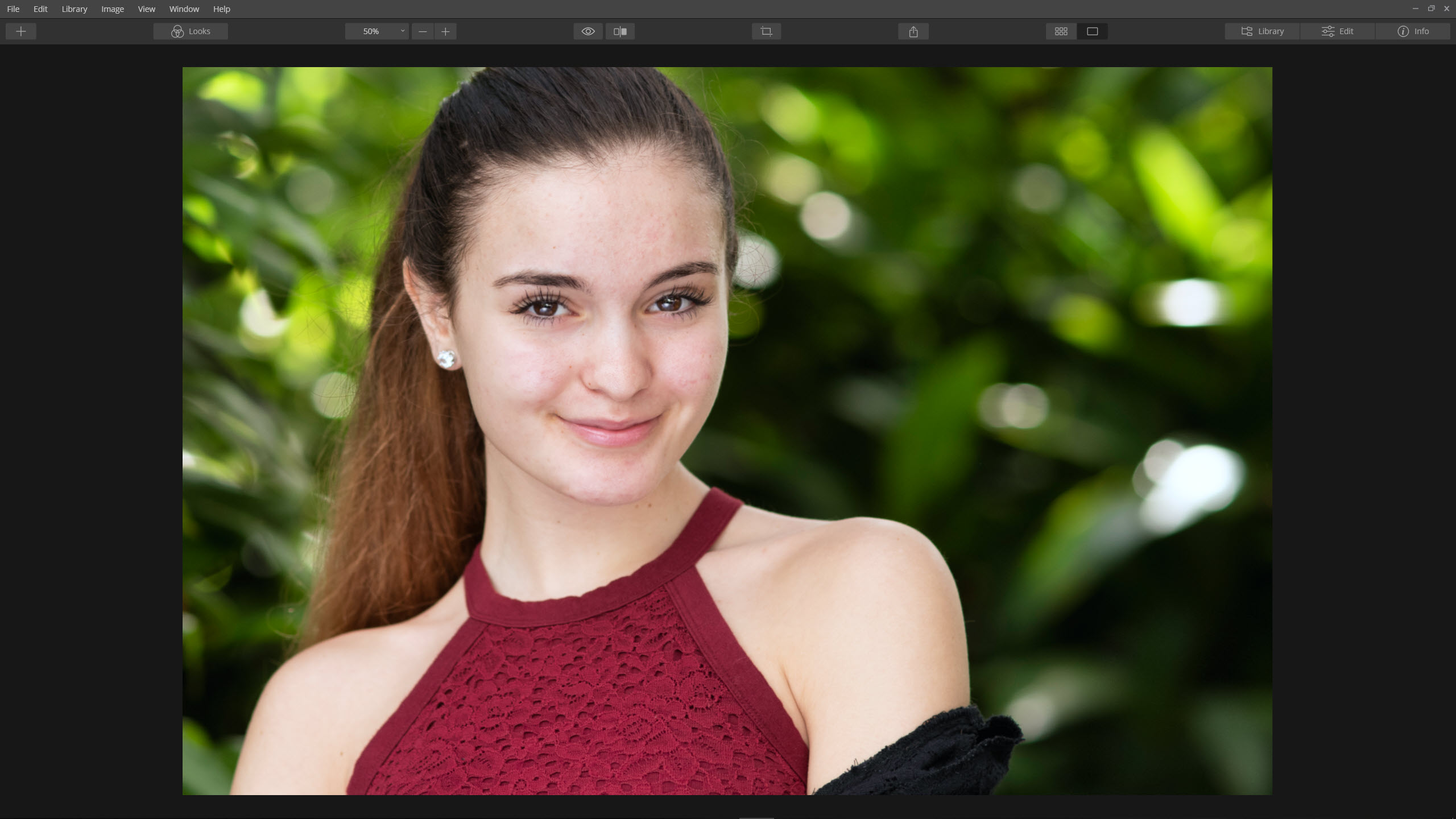Zoom out with minus button
The width and height of the screenshot is (1456, 819).
point(423,31)
